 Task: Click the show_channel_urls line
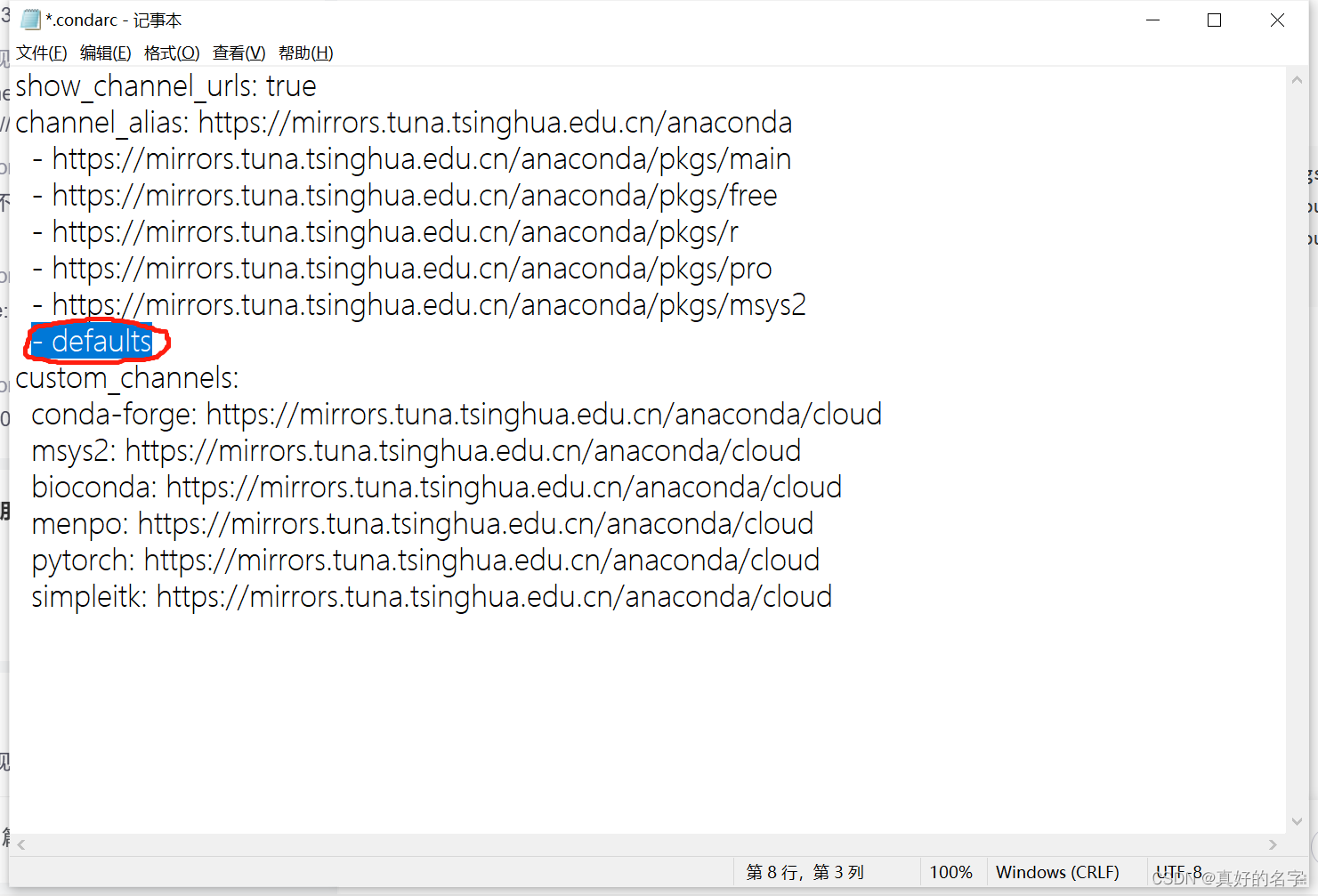click(x=166, y=85)
